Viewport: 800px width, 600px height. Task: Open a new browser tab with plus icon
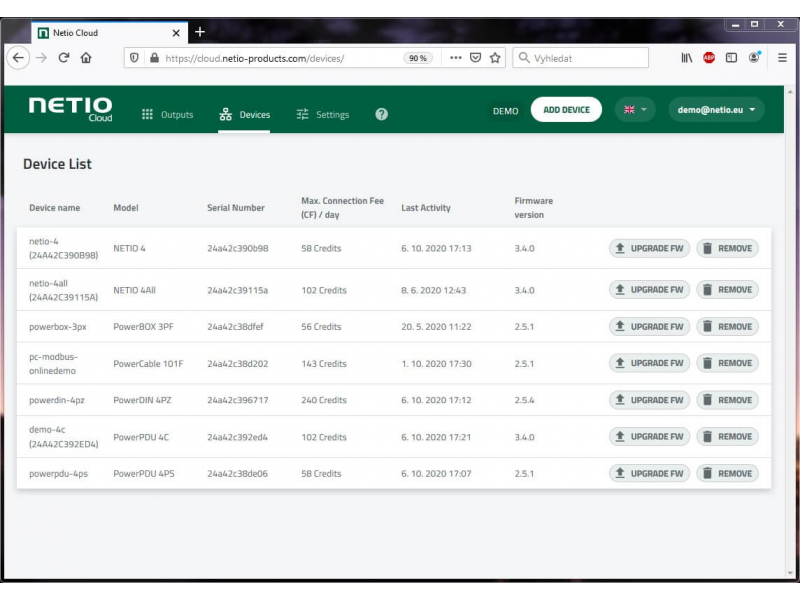pos(200,32)
